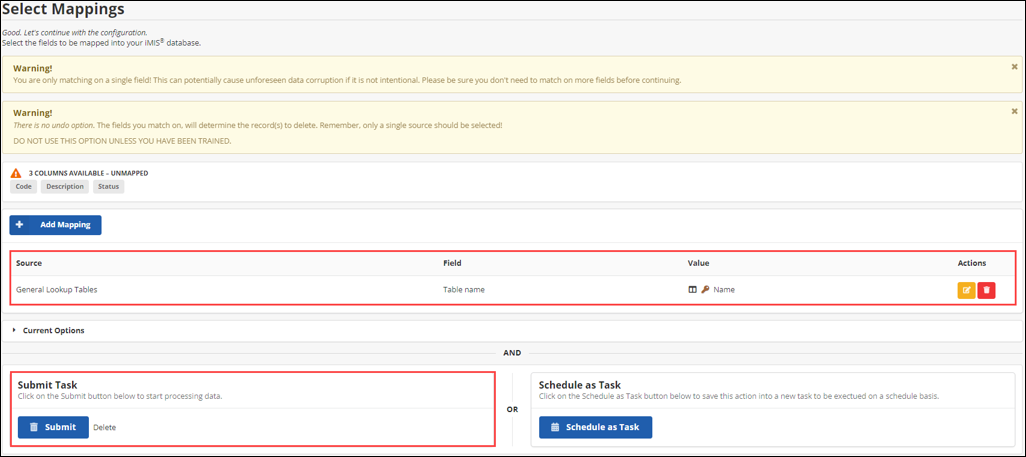
Task: Click the yellow edit mapping icon
Action: coord(966,290)
